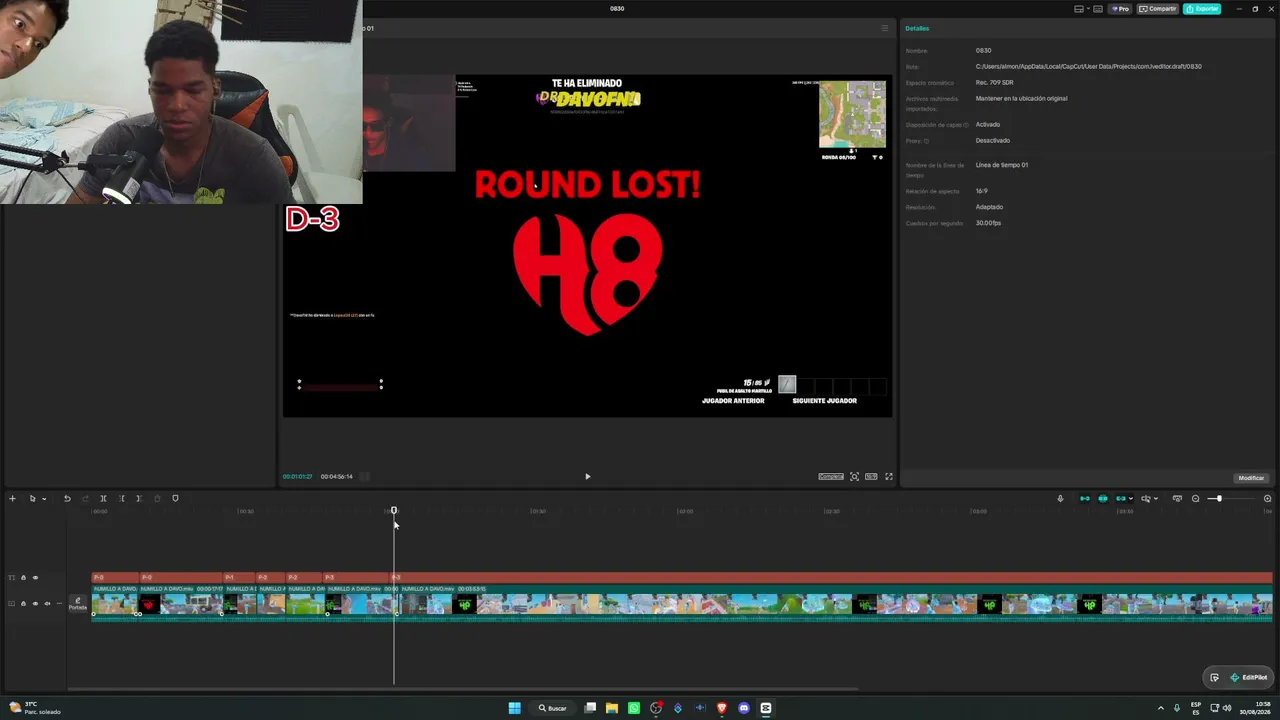The image size is (1280, 720).
Task: Expand the layout selector dropdown arrow
Action: tap(1088, 9)
